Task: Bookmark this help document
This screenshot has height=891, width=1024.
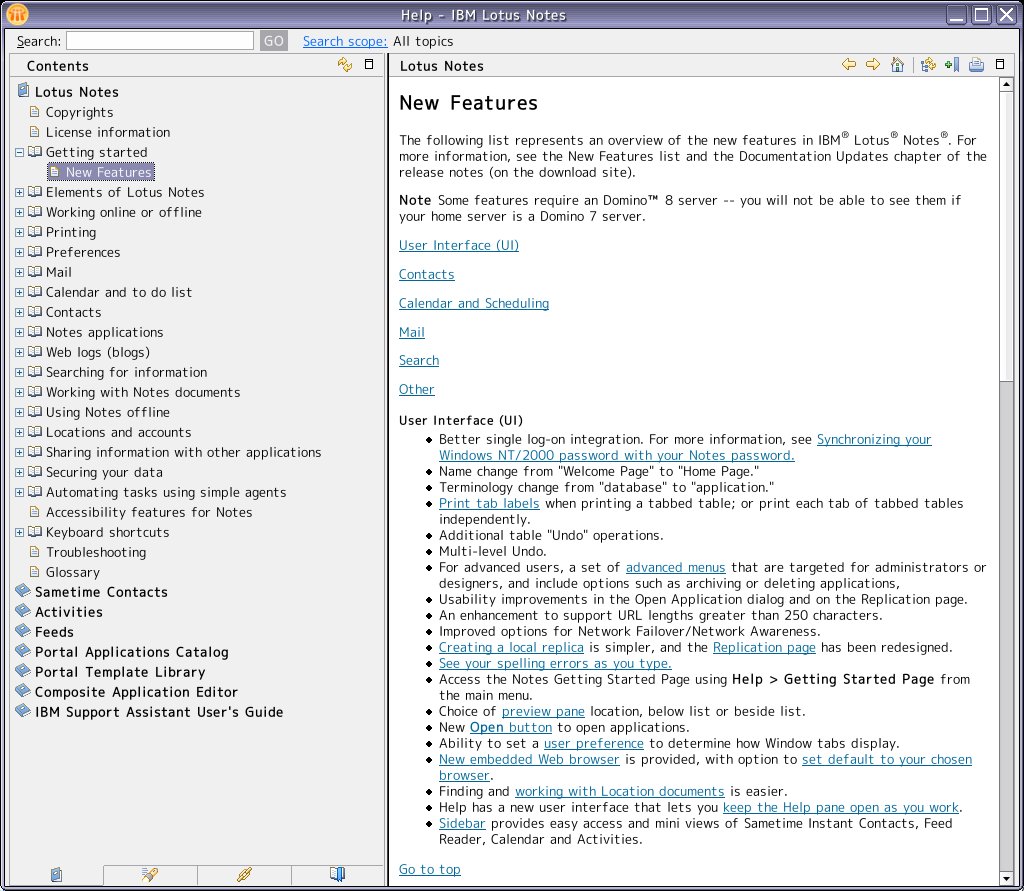Action: (x=952, y=65)
